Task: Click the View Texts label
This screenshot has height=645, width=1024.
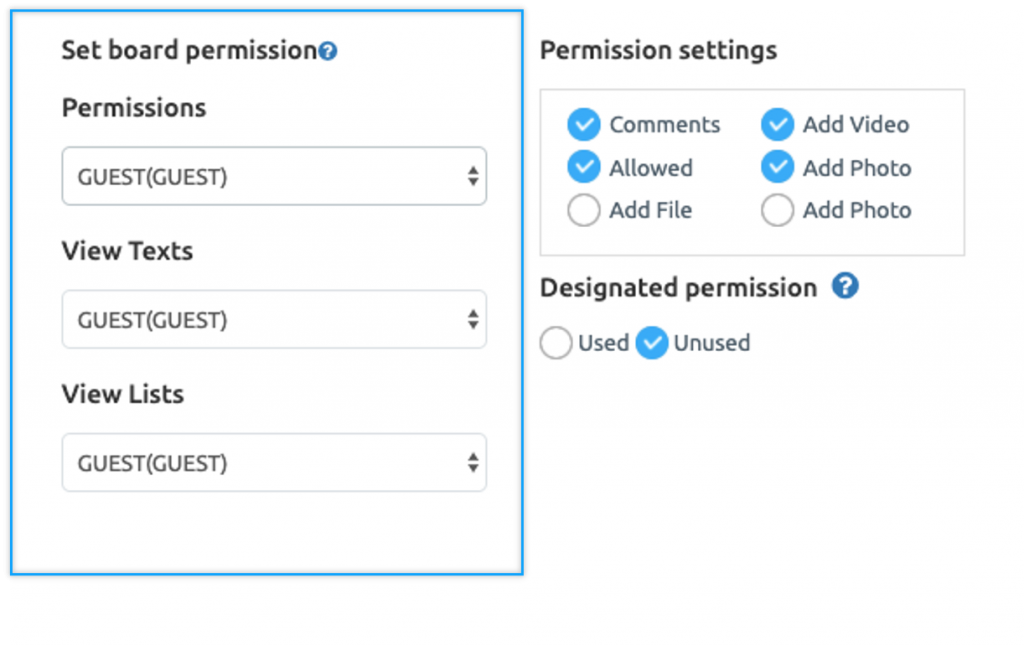Action: [127, 251]
